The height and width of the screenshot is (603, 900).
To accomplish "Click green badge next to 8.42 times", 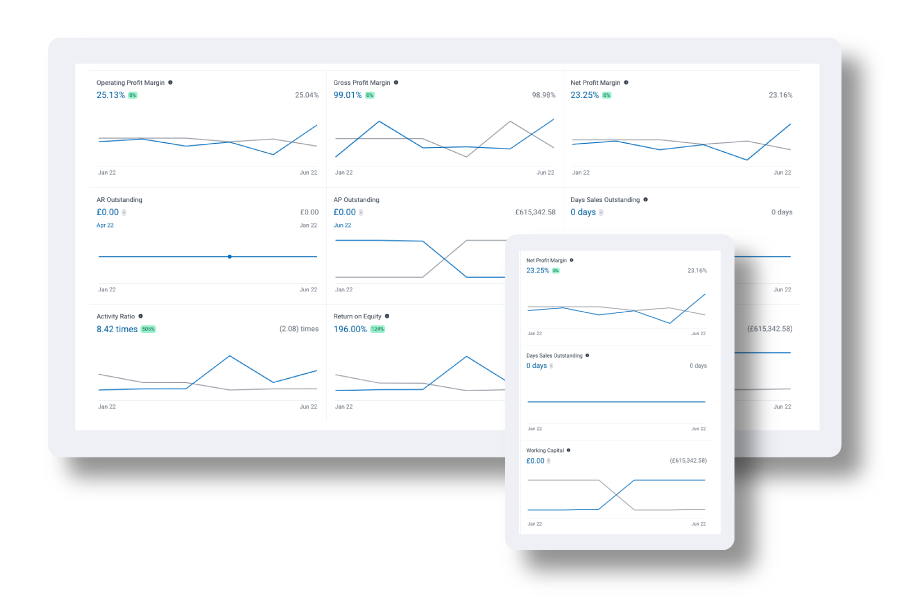I will click(x=148, y=329).
